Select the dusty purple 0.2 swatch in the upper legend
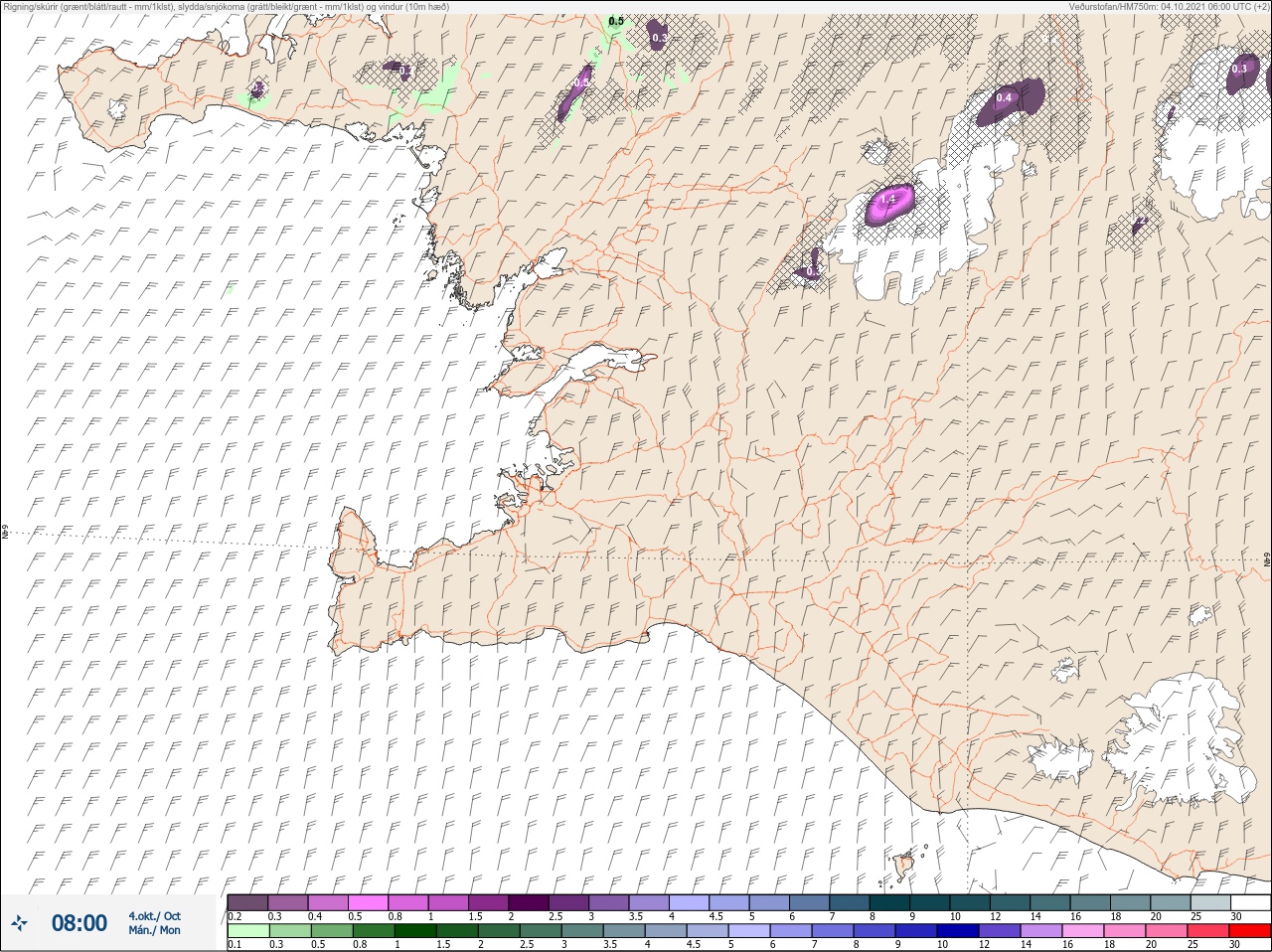 pyautogui.click(x=248, y=902)
